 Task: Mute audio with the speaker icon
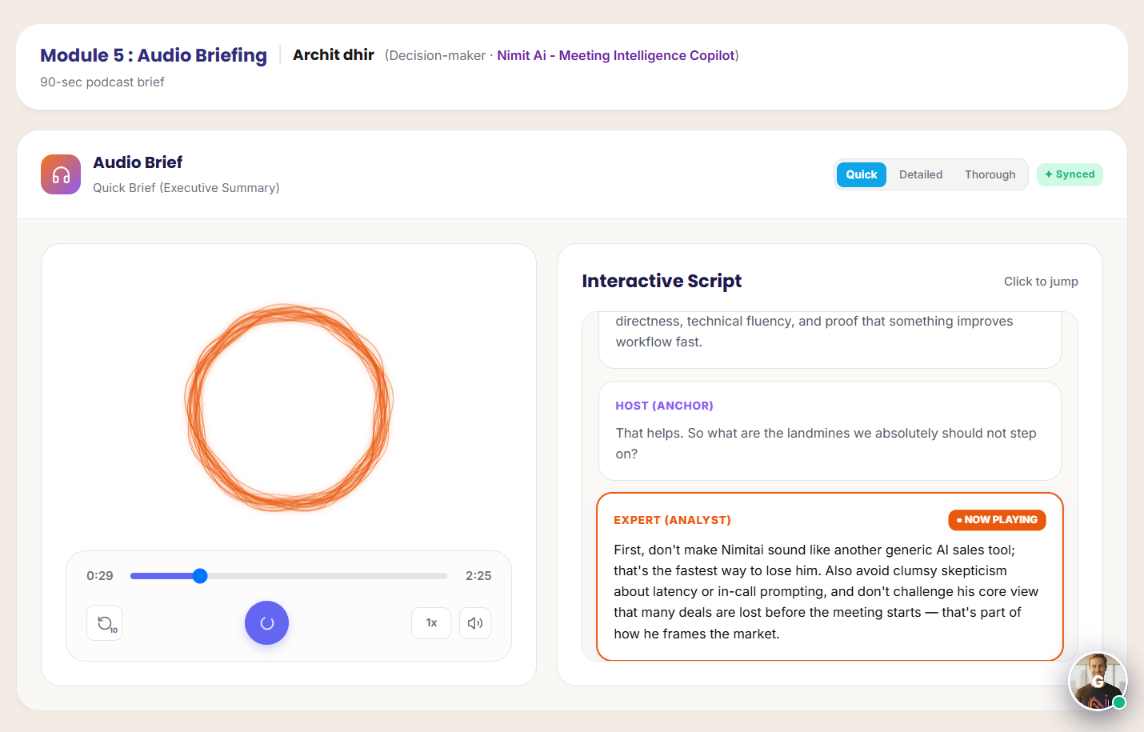475,623
